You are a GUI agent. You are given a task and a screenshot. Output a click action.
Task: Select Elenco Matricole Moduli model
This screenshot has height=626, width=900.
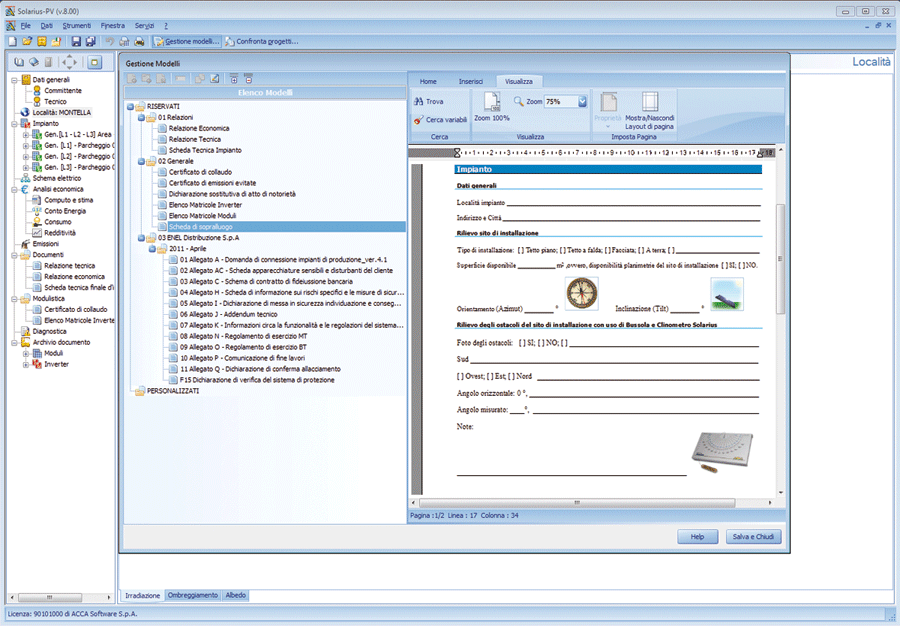click(x=202, y=216)
